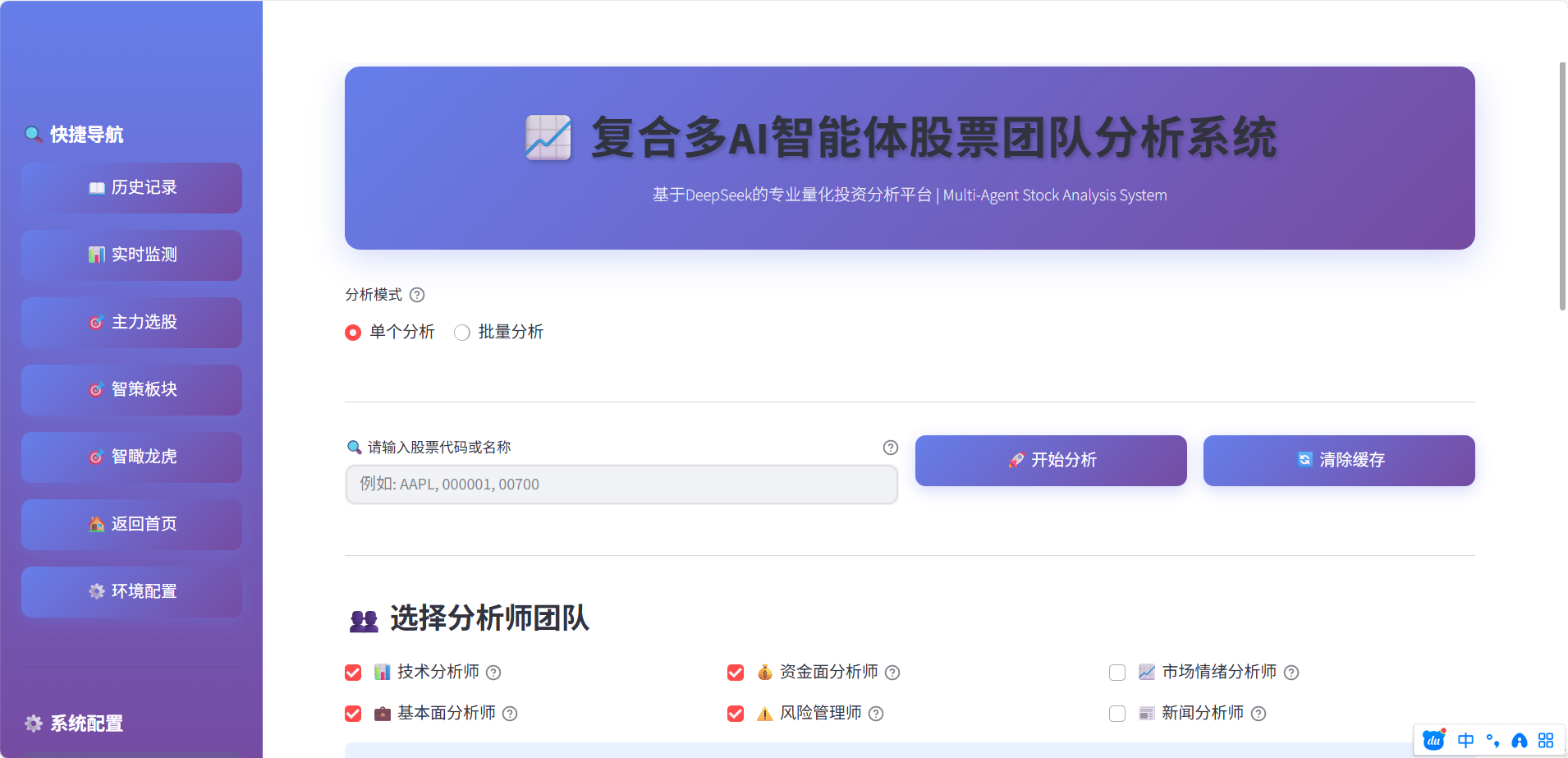Click the page vertical scrollbar
Viewport: 1568px width, 758px height.
point(1562,186)
